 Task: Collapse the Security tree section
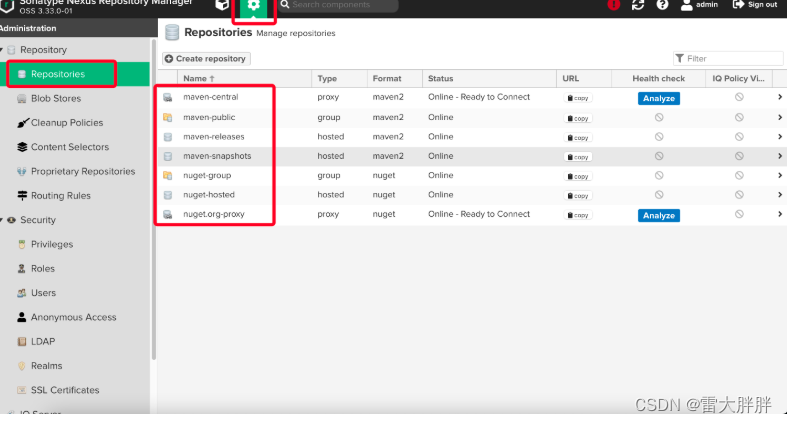tap(2, 220)
